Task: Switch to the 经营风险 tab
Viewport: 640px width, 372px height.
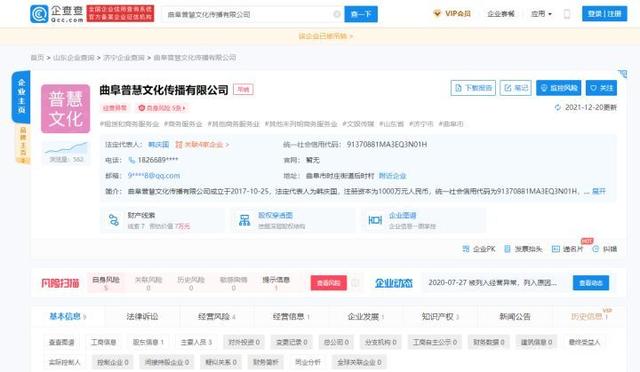Action: click(x=217, y=316)
